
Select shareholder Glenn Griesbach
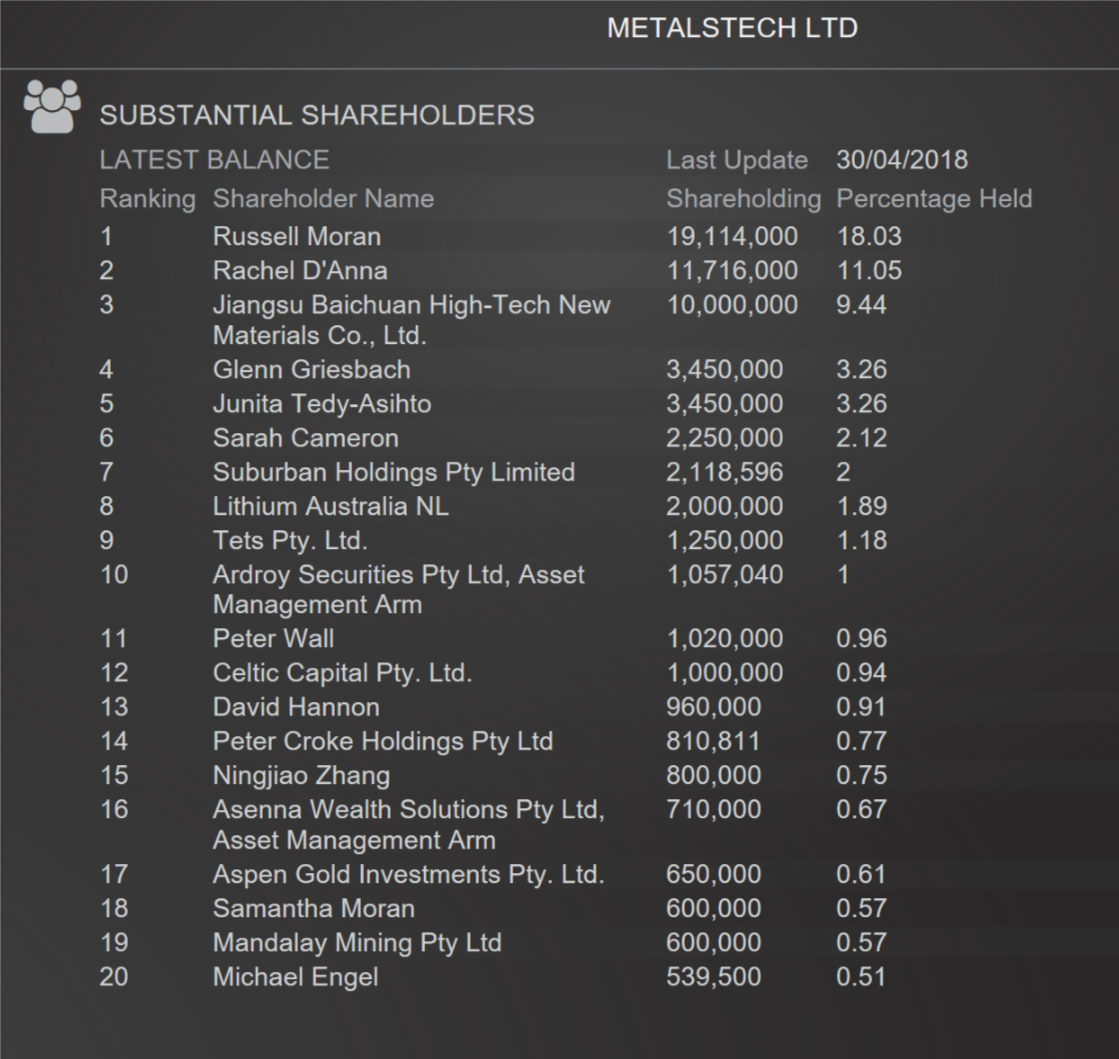(312, 370)
